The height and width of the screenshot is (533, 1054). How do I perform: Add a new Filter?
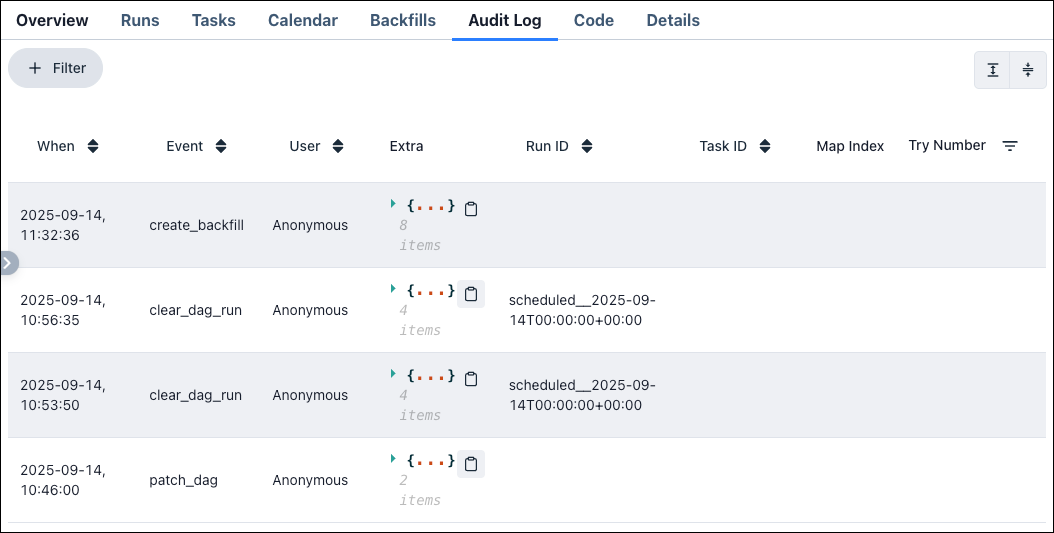(x=56, y=68)
